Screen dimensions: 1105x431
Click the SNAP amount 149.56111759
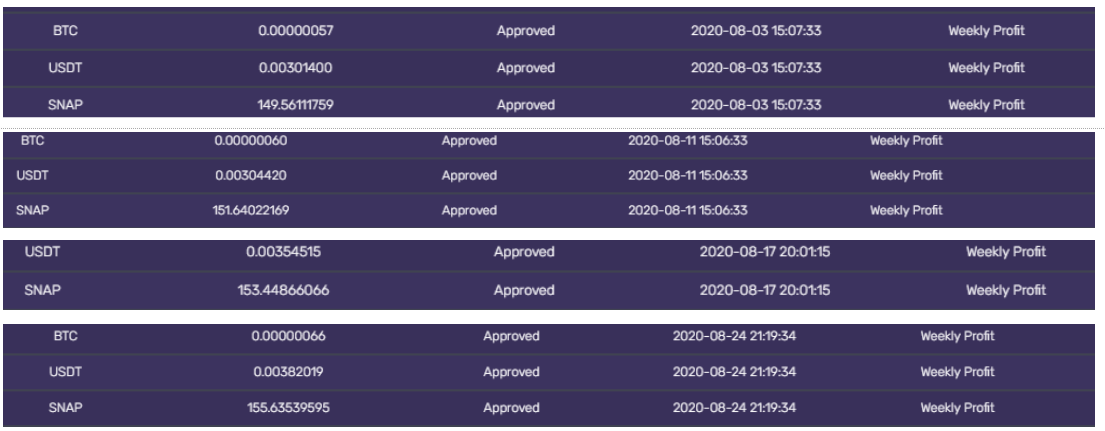pyautogui.click(x=295, y=104)
